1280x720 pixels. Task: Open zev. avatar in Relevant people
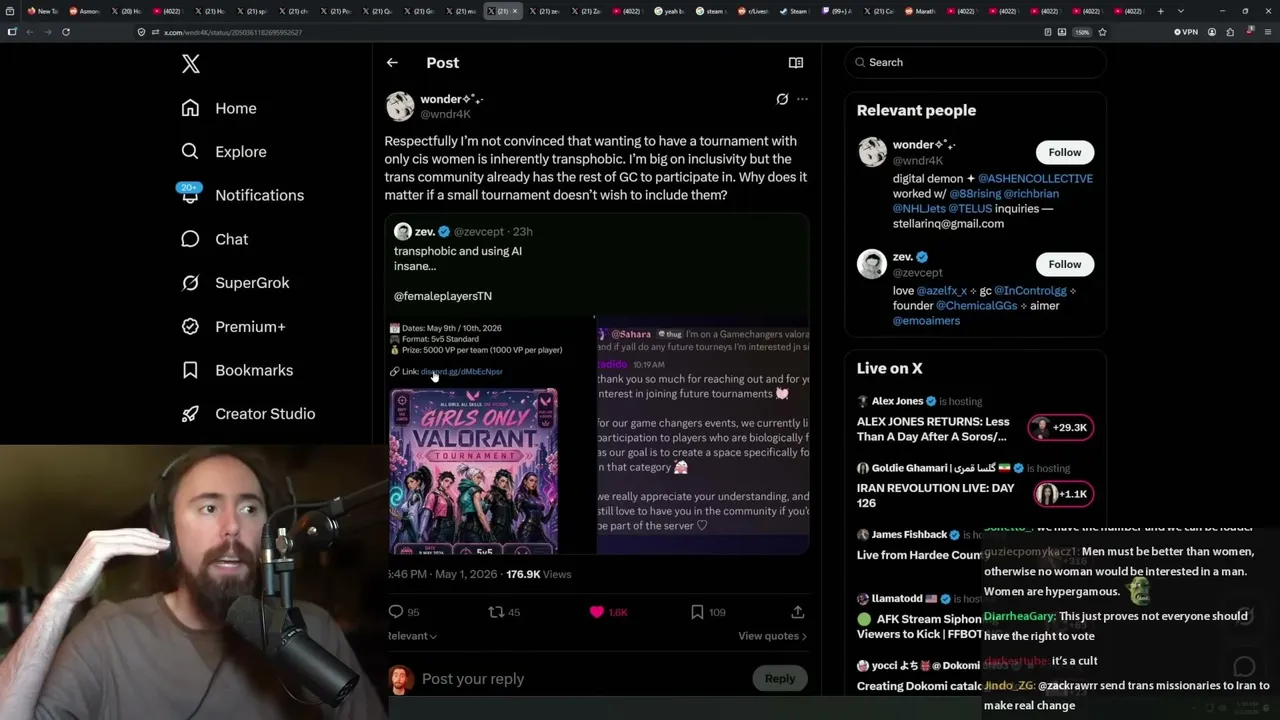[x=872, y=264]
